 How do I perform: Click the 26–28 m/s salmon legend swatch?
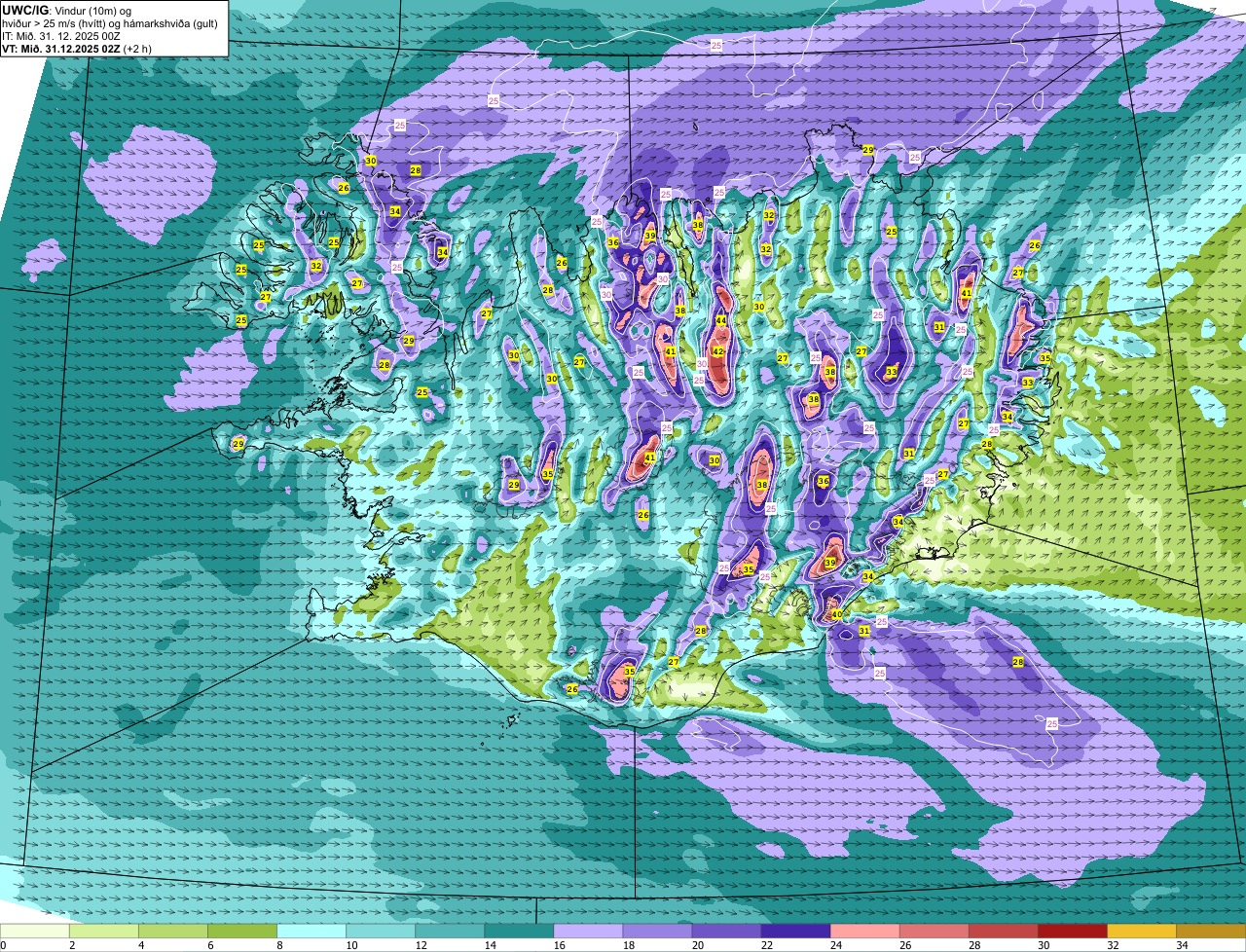[934, 932]
